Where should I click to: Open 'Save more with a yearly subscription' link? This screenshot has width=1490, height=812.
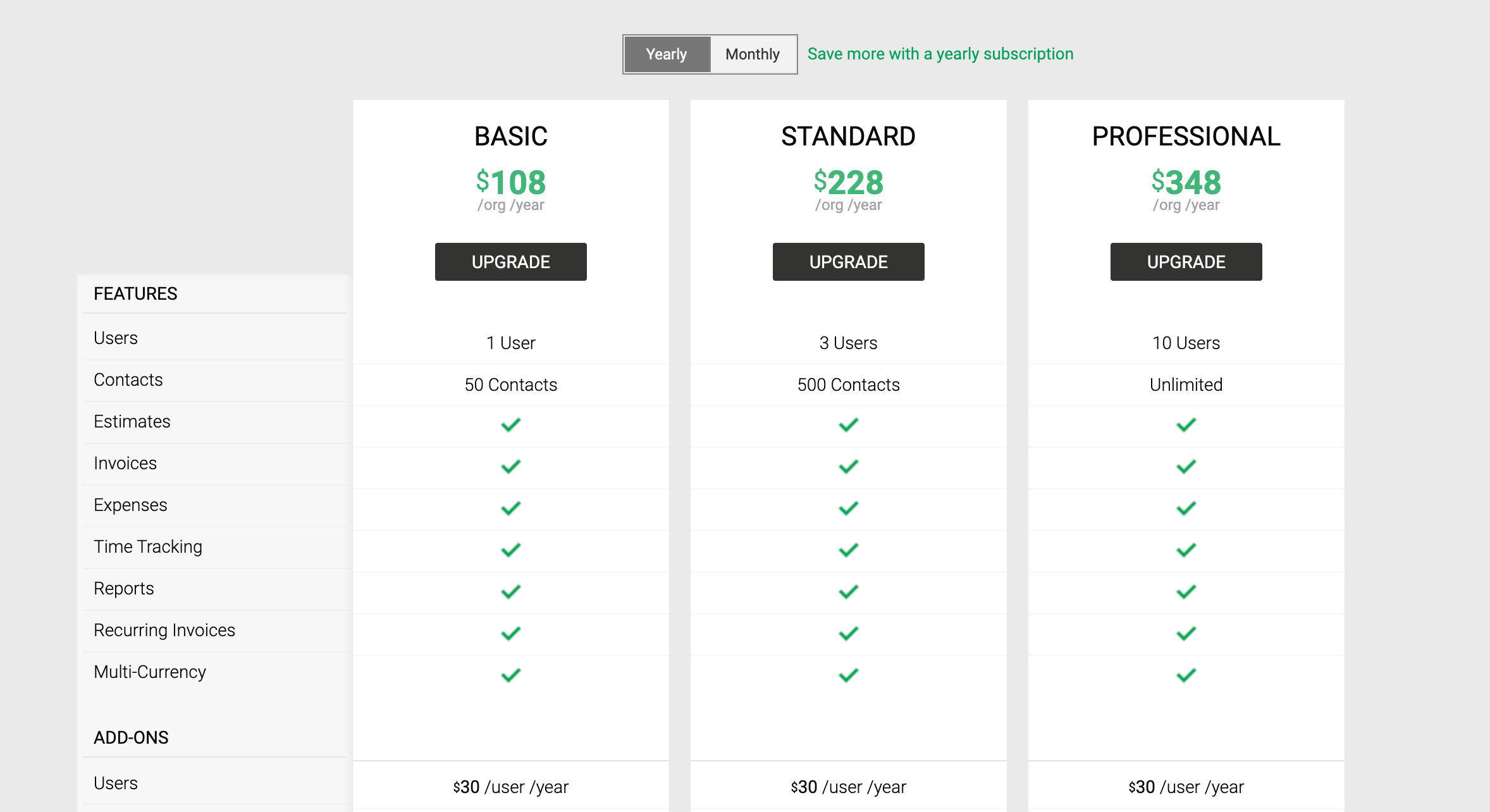[940, 54]
